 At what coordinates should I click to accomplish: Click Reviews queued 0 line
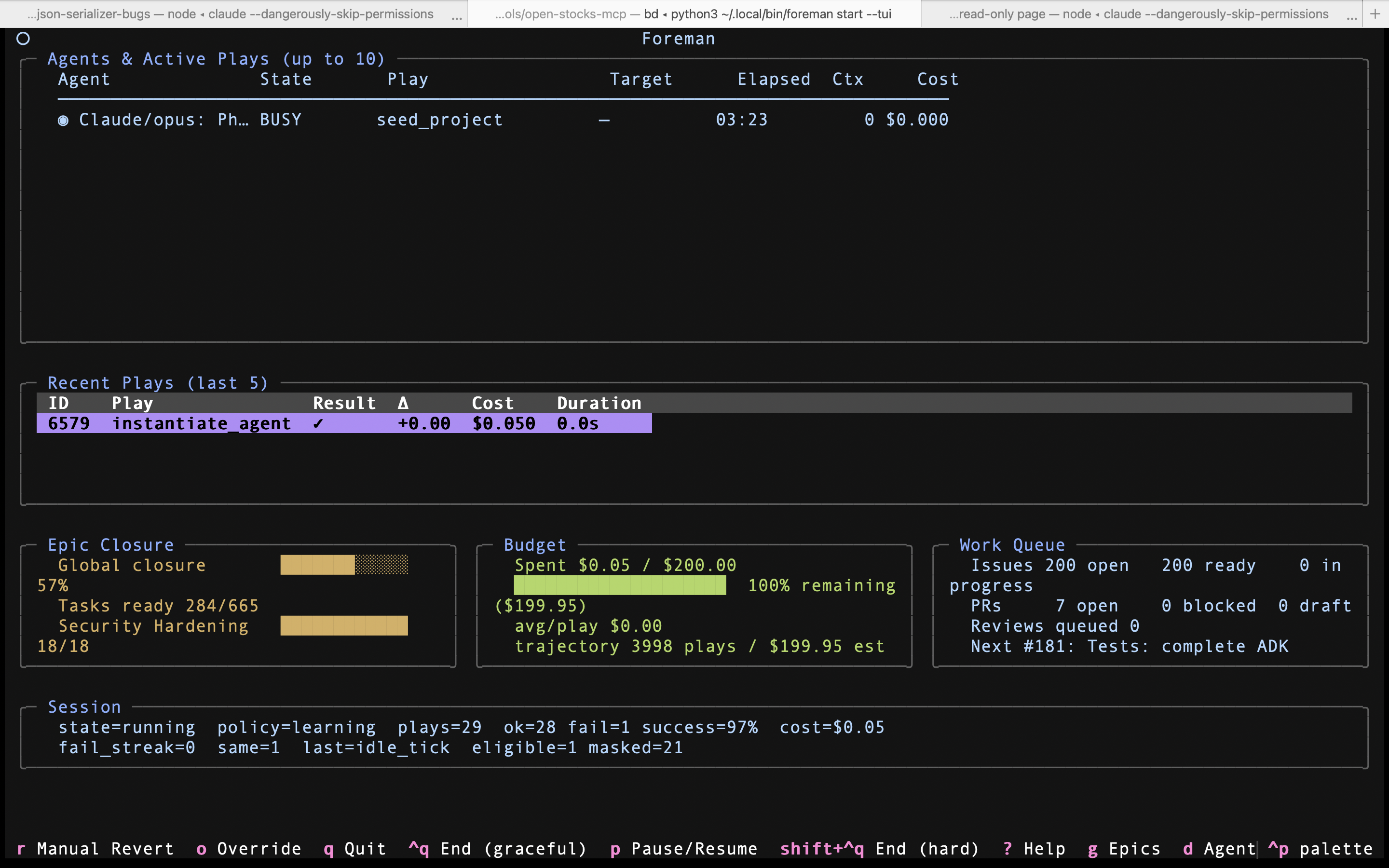1055,626
